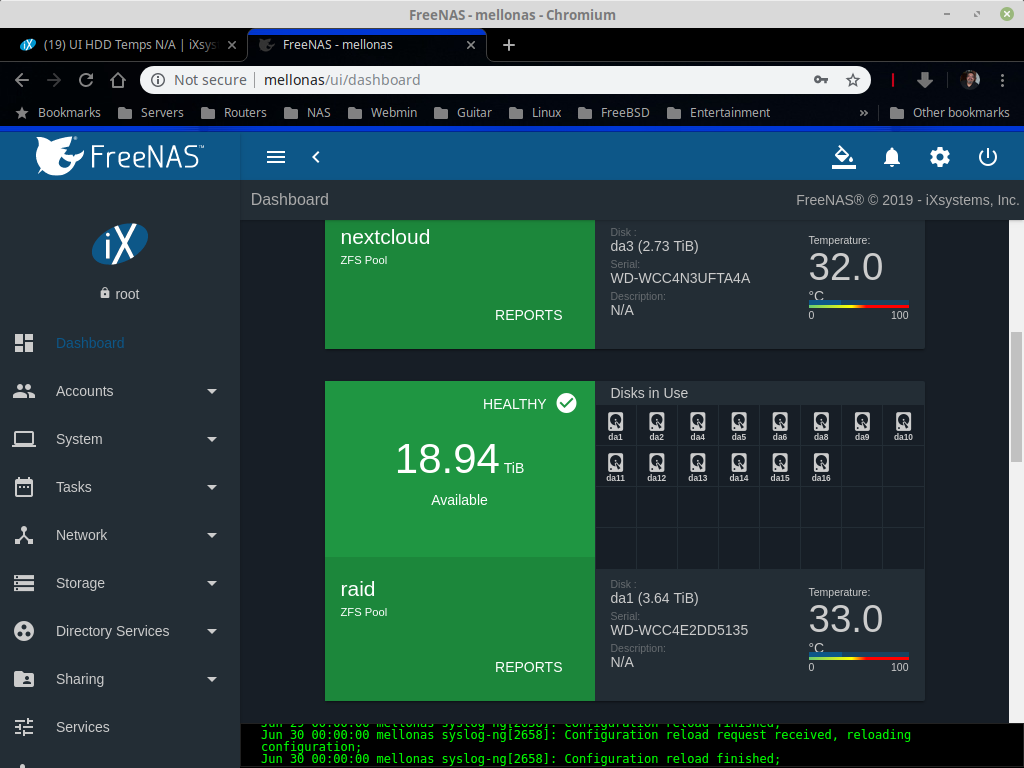Open the Servers bookmarks folder
The image size is (1024, 768).
pos(151,113)
